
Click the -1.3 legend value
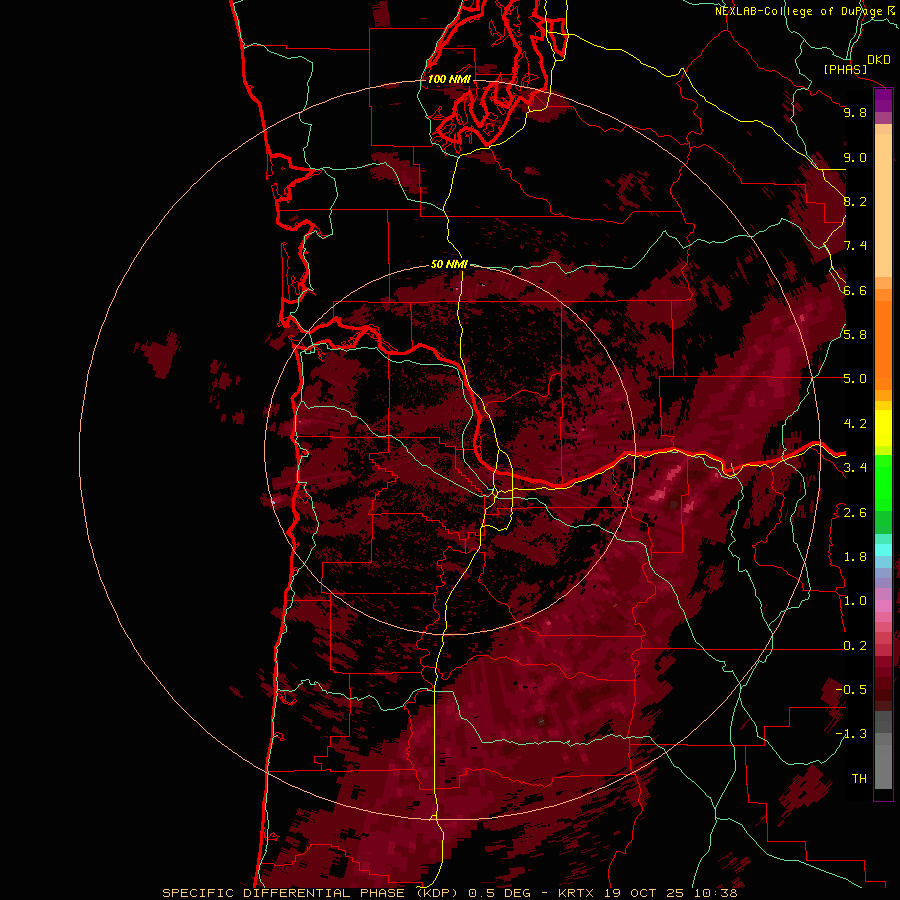coord(851,734)
